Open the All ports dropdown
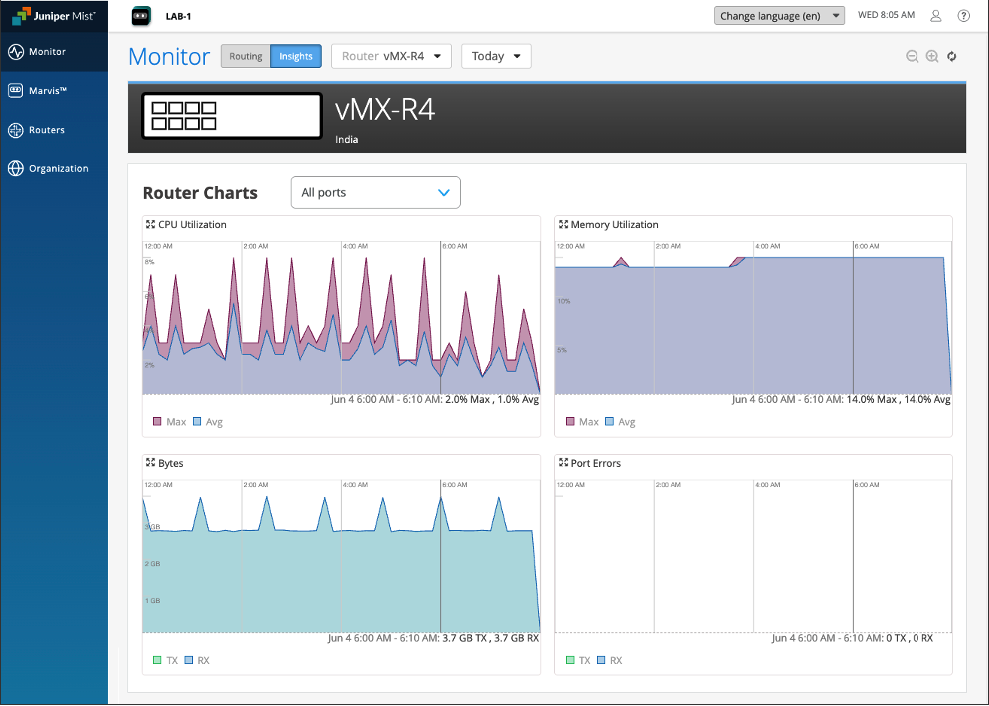Viewport: 989px width, 706px height. [x=375, y=193]
